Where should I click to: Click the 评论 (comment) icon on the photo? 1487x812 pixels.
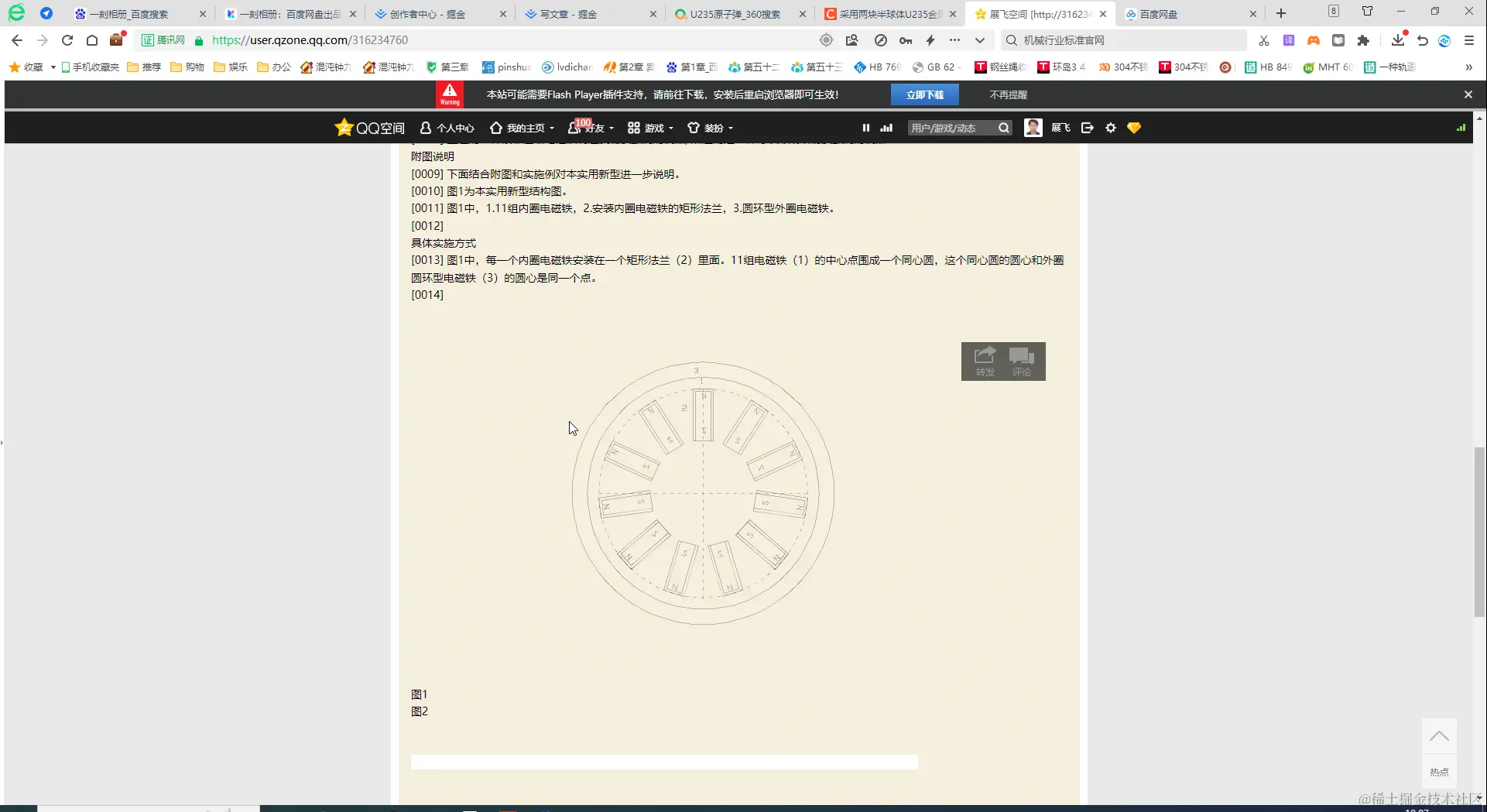tap(1023, 358)
